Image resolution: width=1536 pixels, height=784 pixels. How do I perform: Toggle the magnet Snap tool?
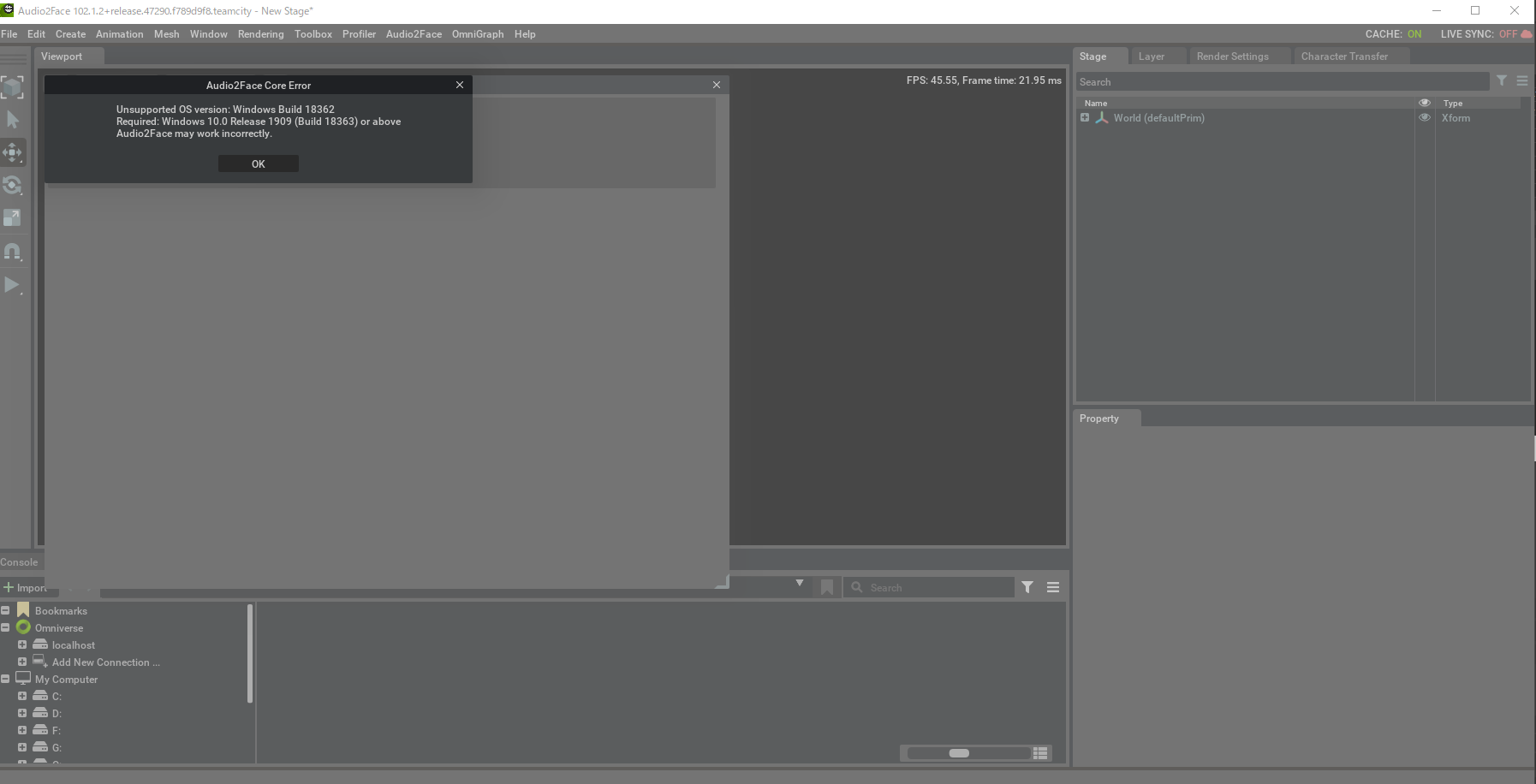coord(12,252)
